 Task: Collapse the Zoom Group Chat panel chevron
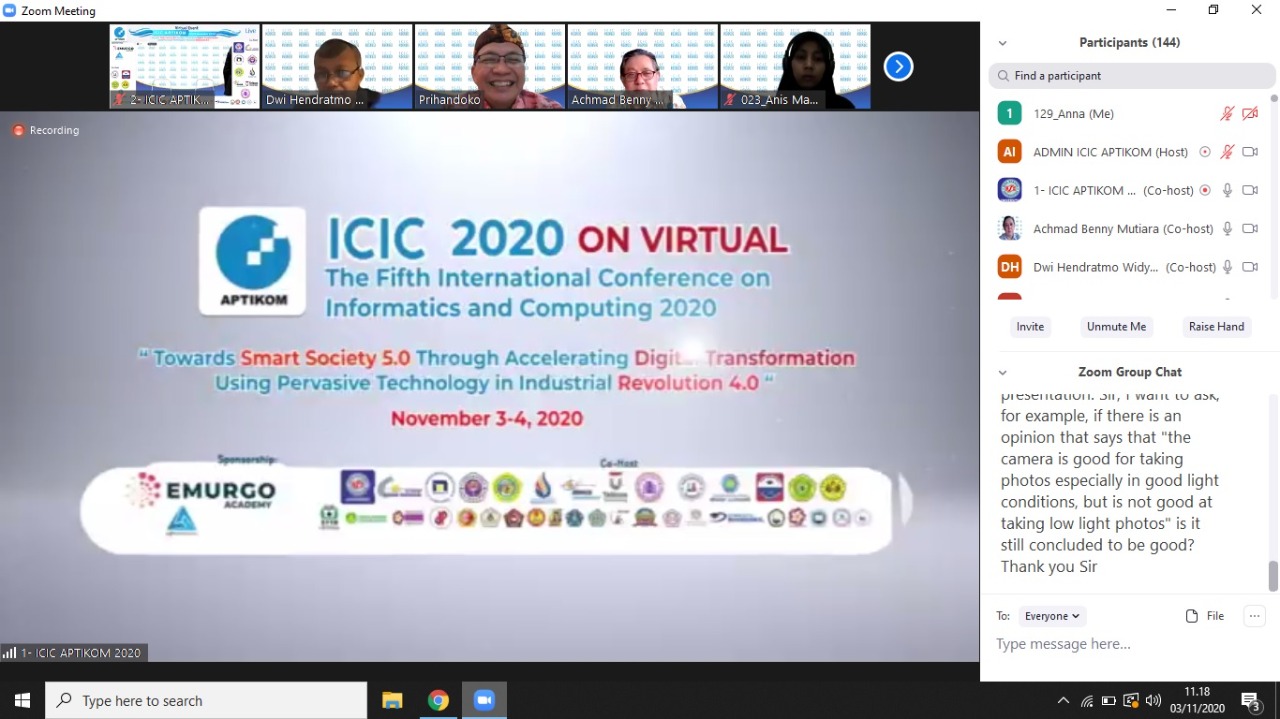point(1002,372)
